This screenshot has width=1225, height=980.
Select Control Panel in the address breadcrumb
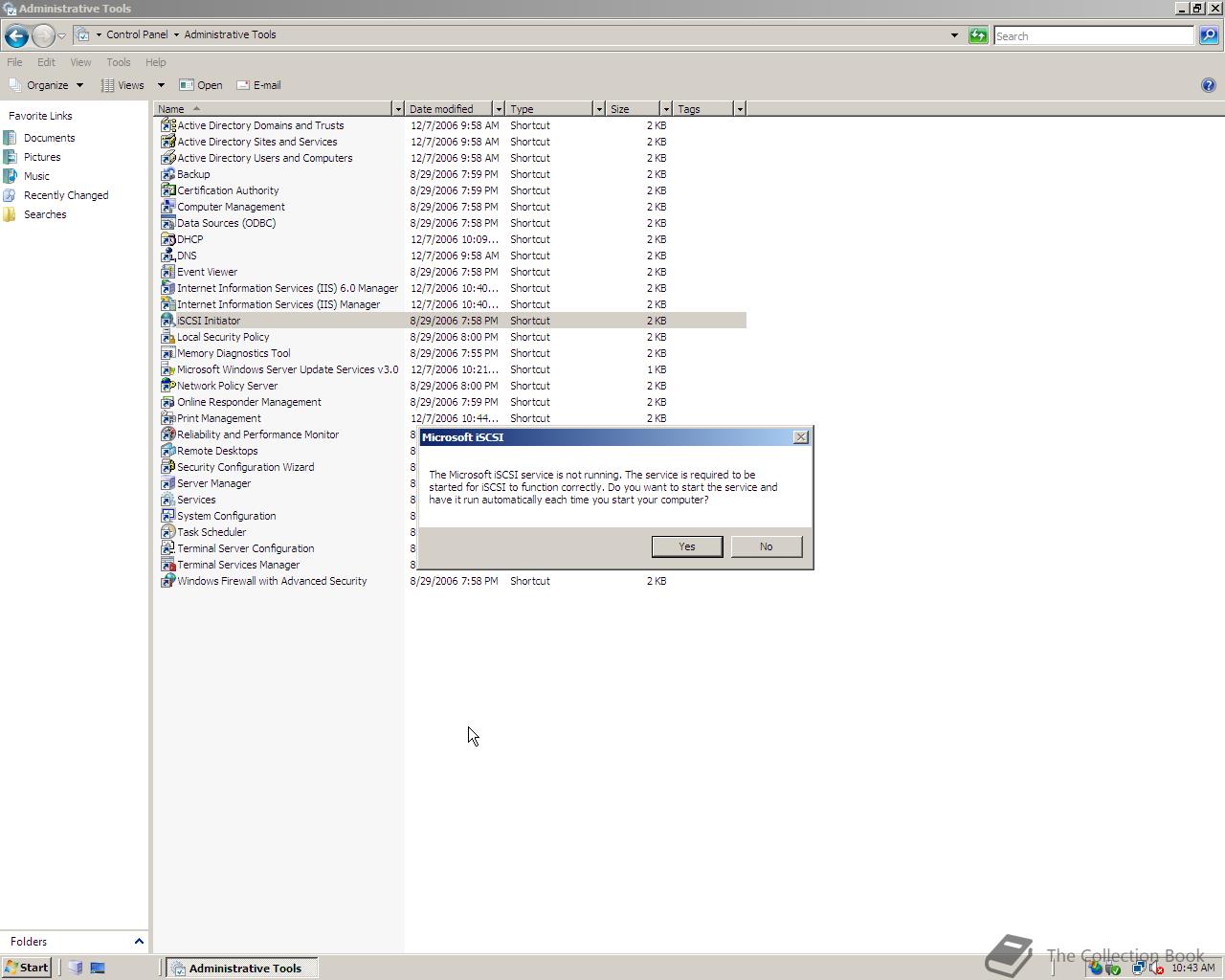pyautogui.click(x=137, y=34)
